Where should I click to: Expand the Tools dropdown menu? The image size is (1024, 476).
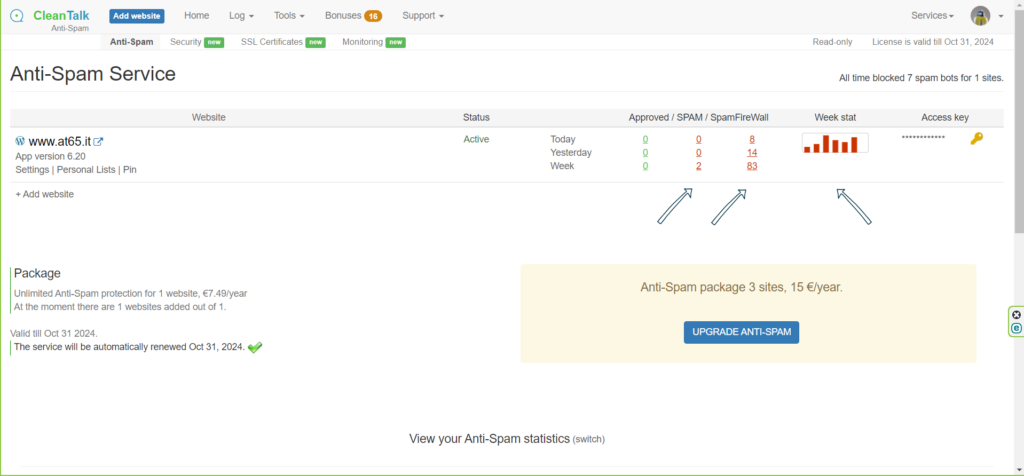[x=289, y=16]
